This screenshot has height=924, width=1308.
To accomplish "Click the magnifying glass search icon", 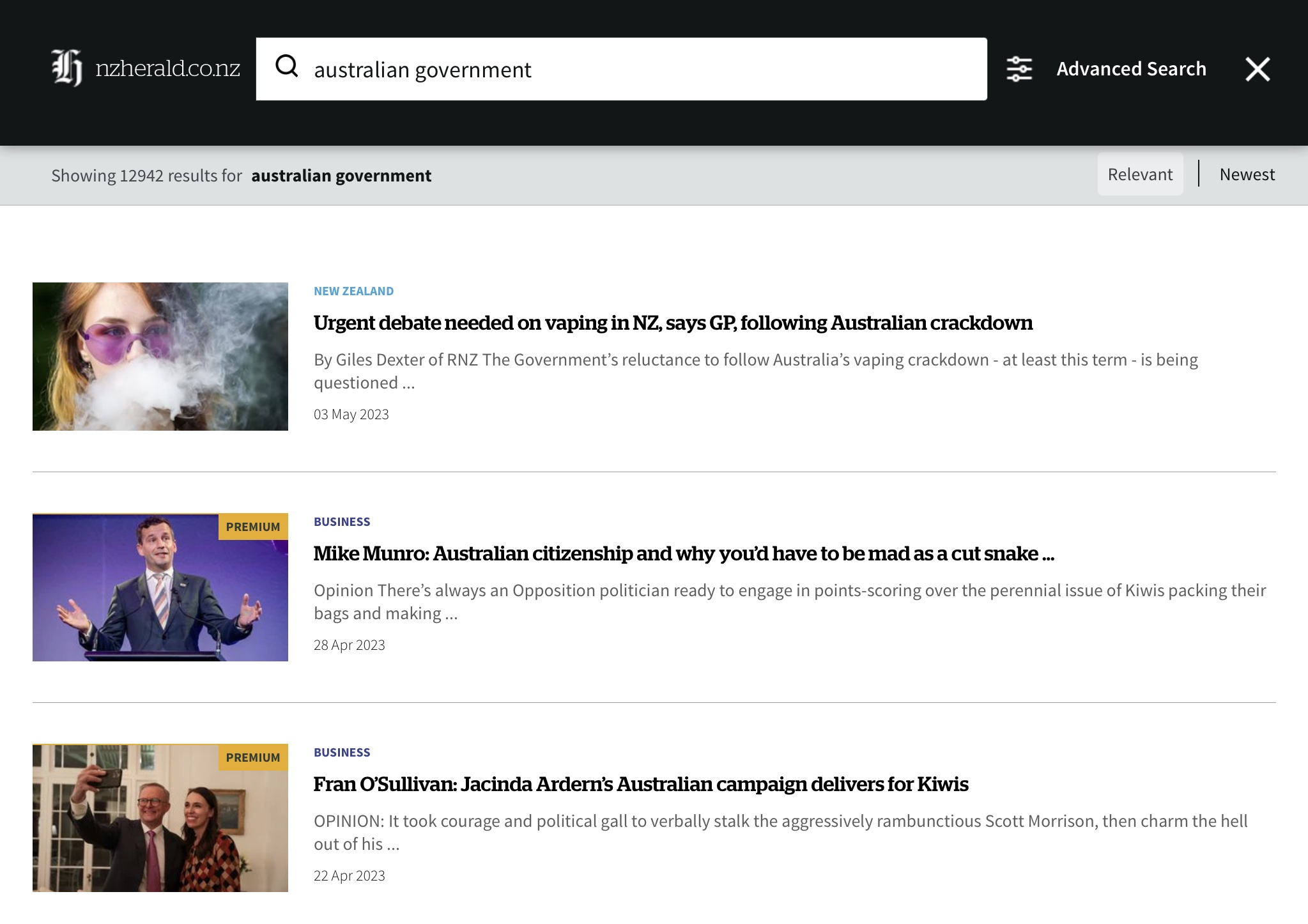I will (287, 66).
